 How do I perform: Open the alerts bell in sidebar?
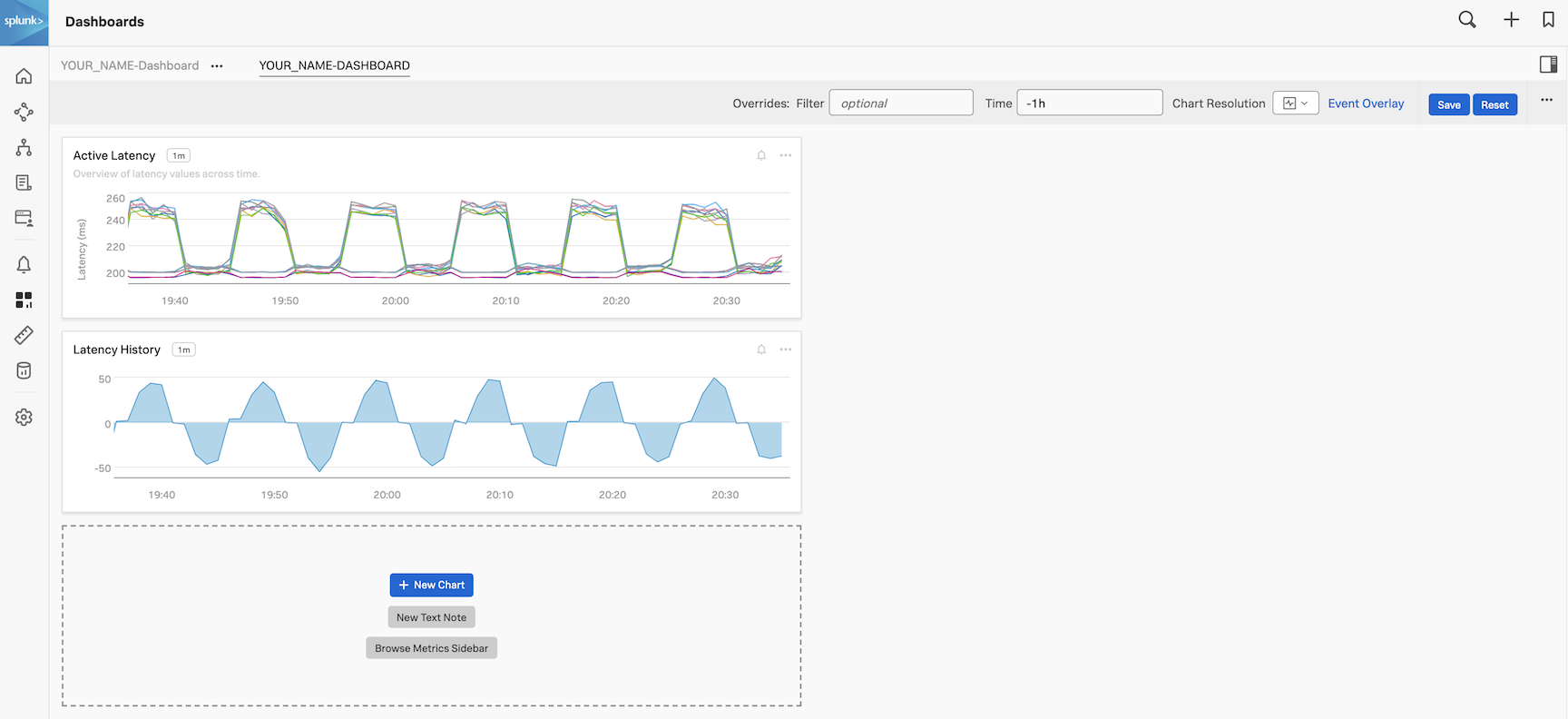click(24, 264)
